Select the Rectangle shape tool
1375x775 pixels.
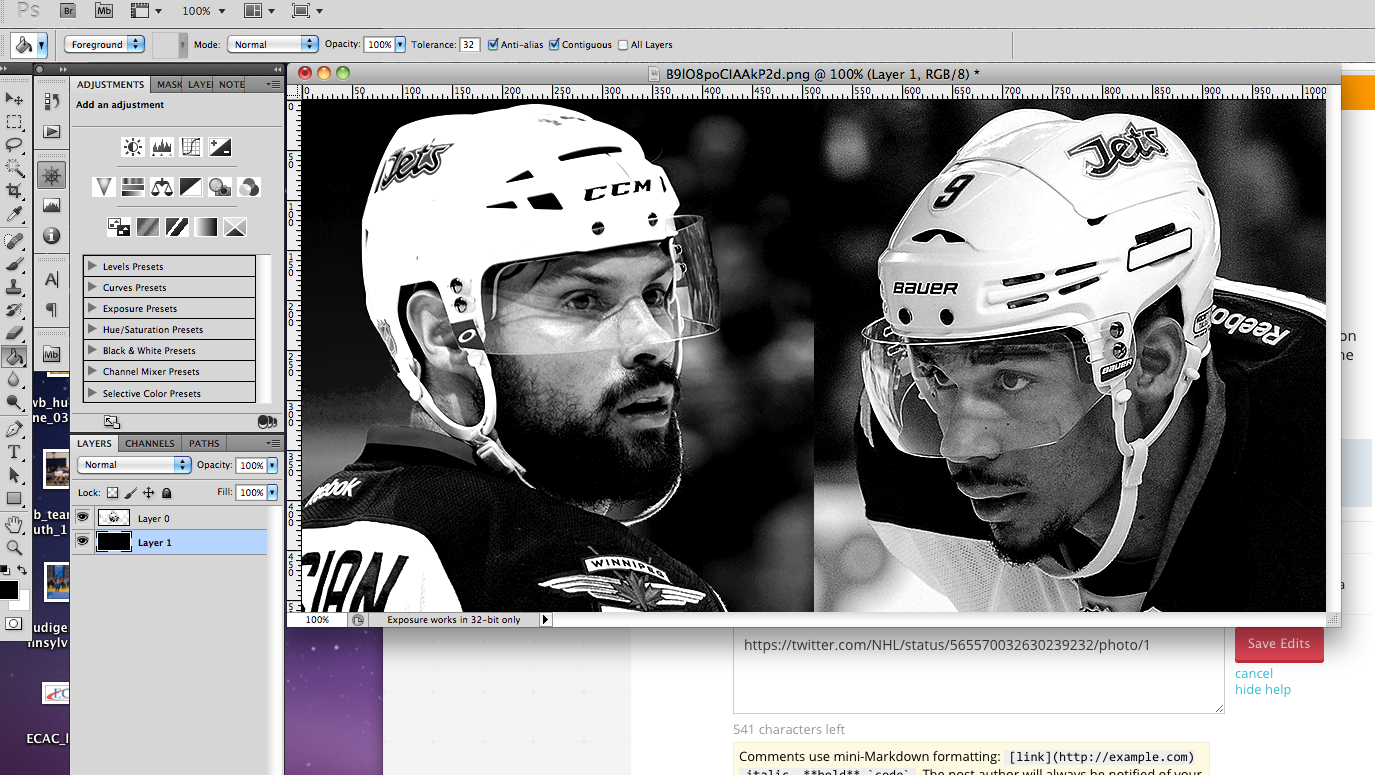[14, 498]
